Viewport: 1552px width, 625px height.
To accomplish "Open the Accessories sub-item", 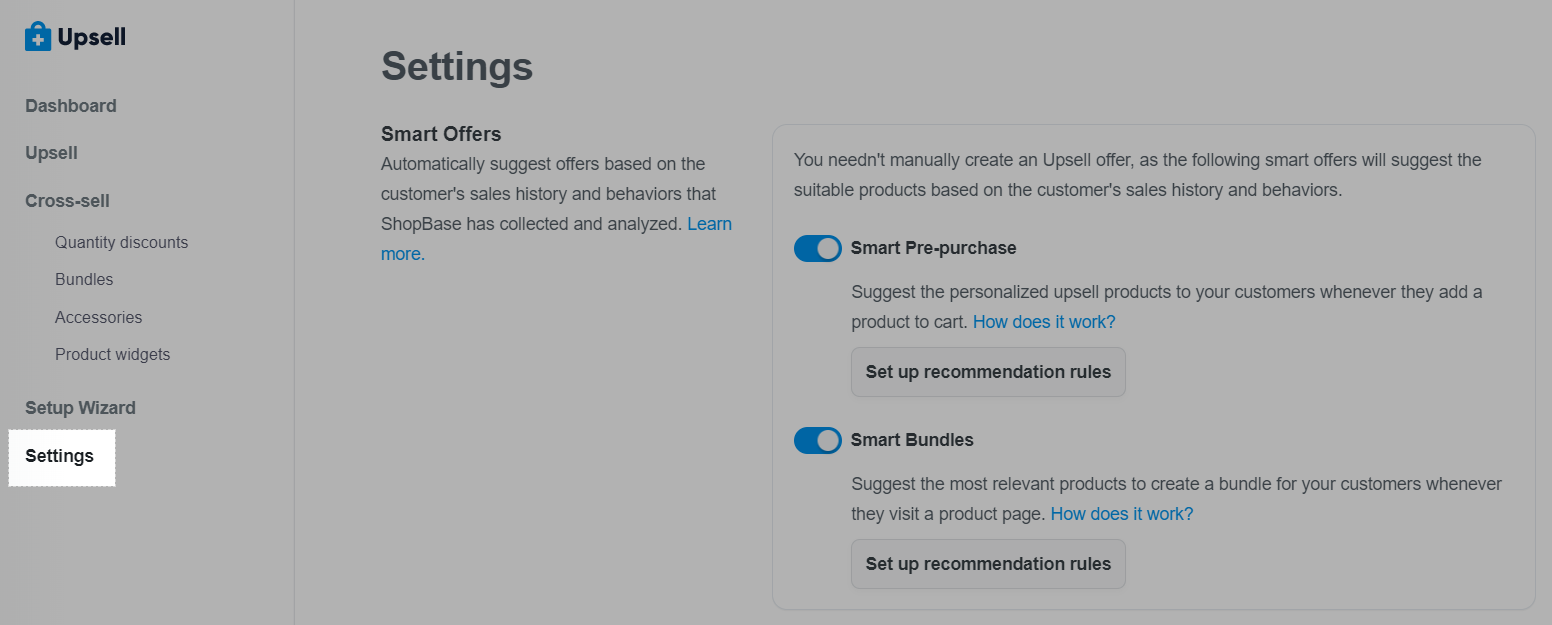I will point(98,317).
